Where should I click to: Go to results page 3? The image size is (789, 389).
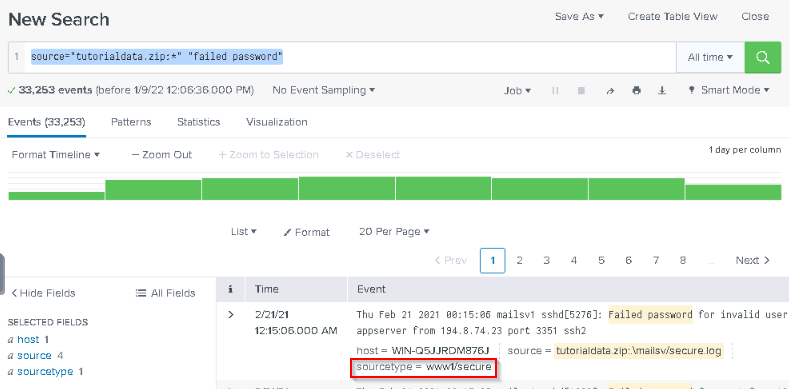pyautogui.click(x=546, y=260)
